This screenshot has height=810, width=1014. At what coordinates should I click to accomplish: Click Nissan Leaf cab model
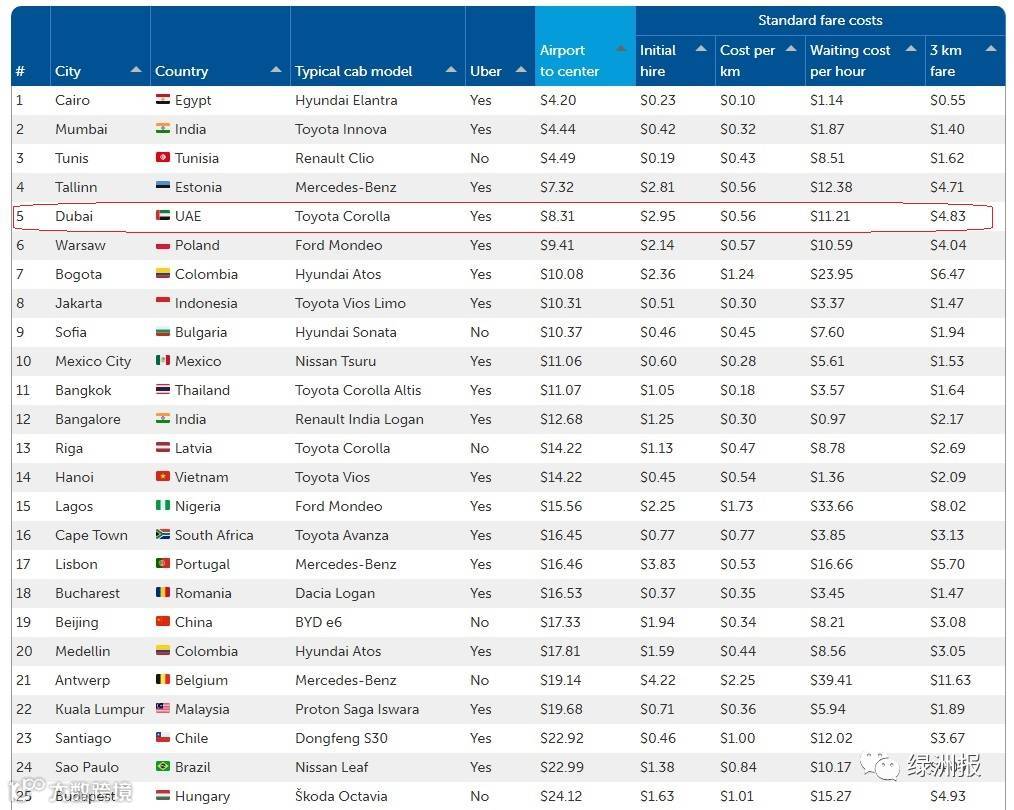tap(332, 767)
